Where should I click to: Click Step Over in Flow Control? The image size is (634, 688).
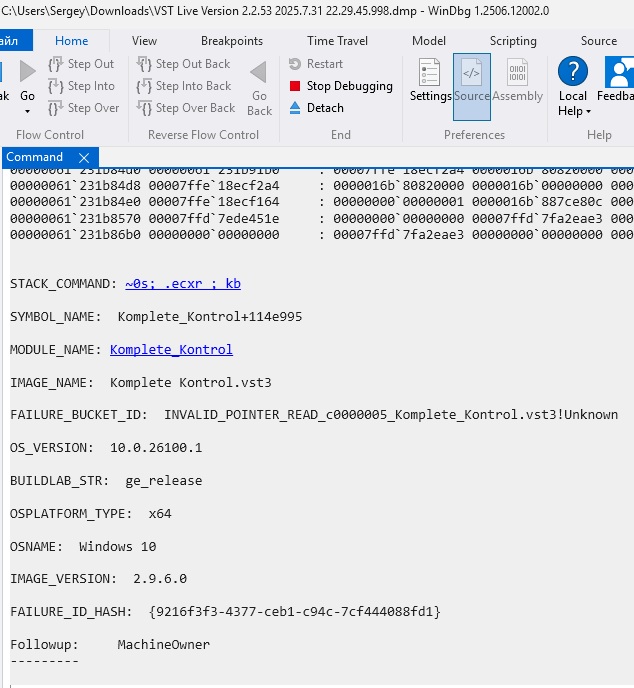[x=83, y=108]
